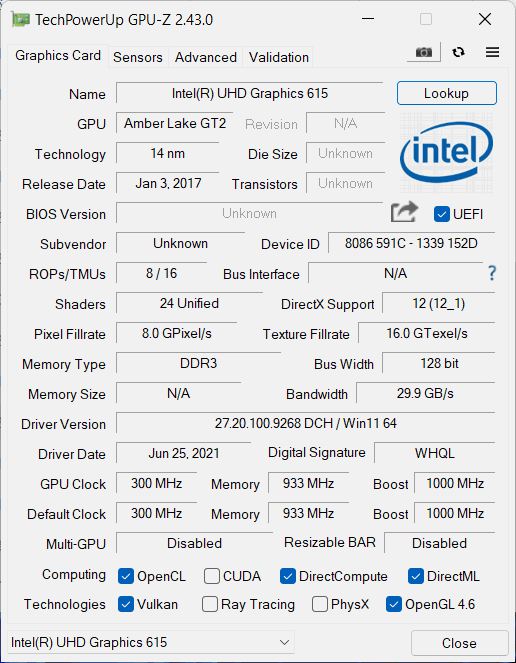This screenshot has height=663, width=516.
Task: Click the camera screenshot icon
Action: [423, 52]
